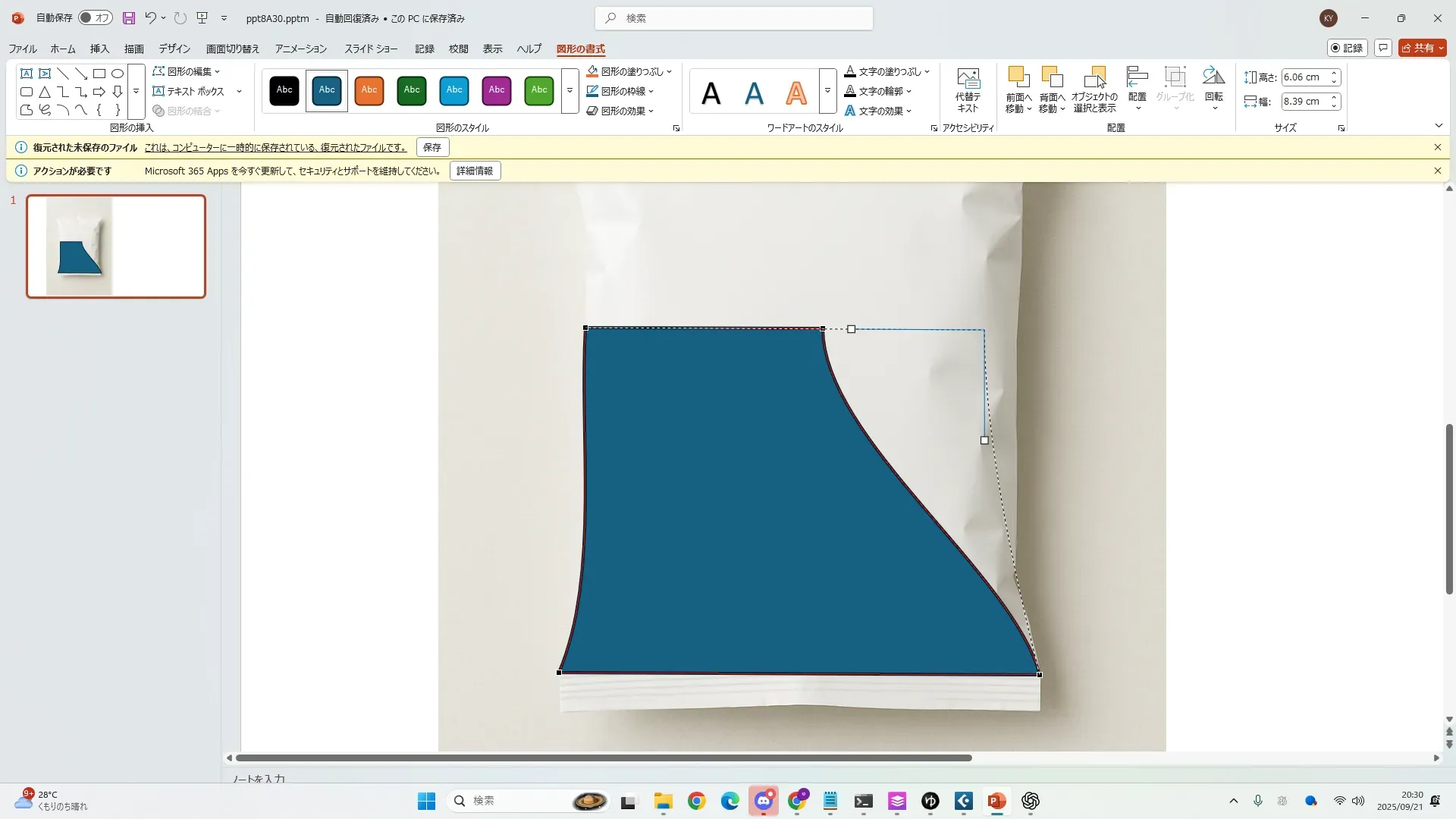The height and width of the screenshot is (819, 1456).
Task: Click the Undo arrow icon
Action: click(150, 18)
